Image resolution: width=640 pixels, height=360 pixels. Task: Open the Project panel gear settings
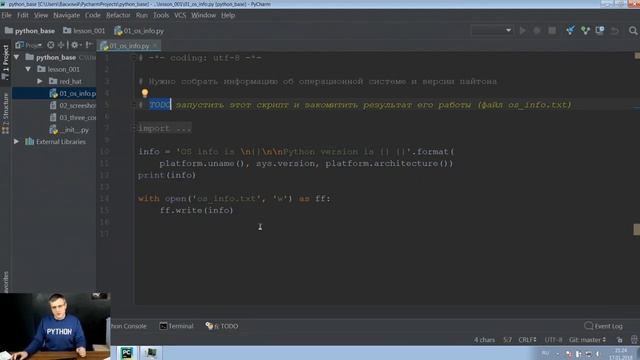coord(76,45)
